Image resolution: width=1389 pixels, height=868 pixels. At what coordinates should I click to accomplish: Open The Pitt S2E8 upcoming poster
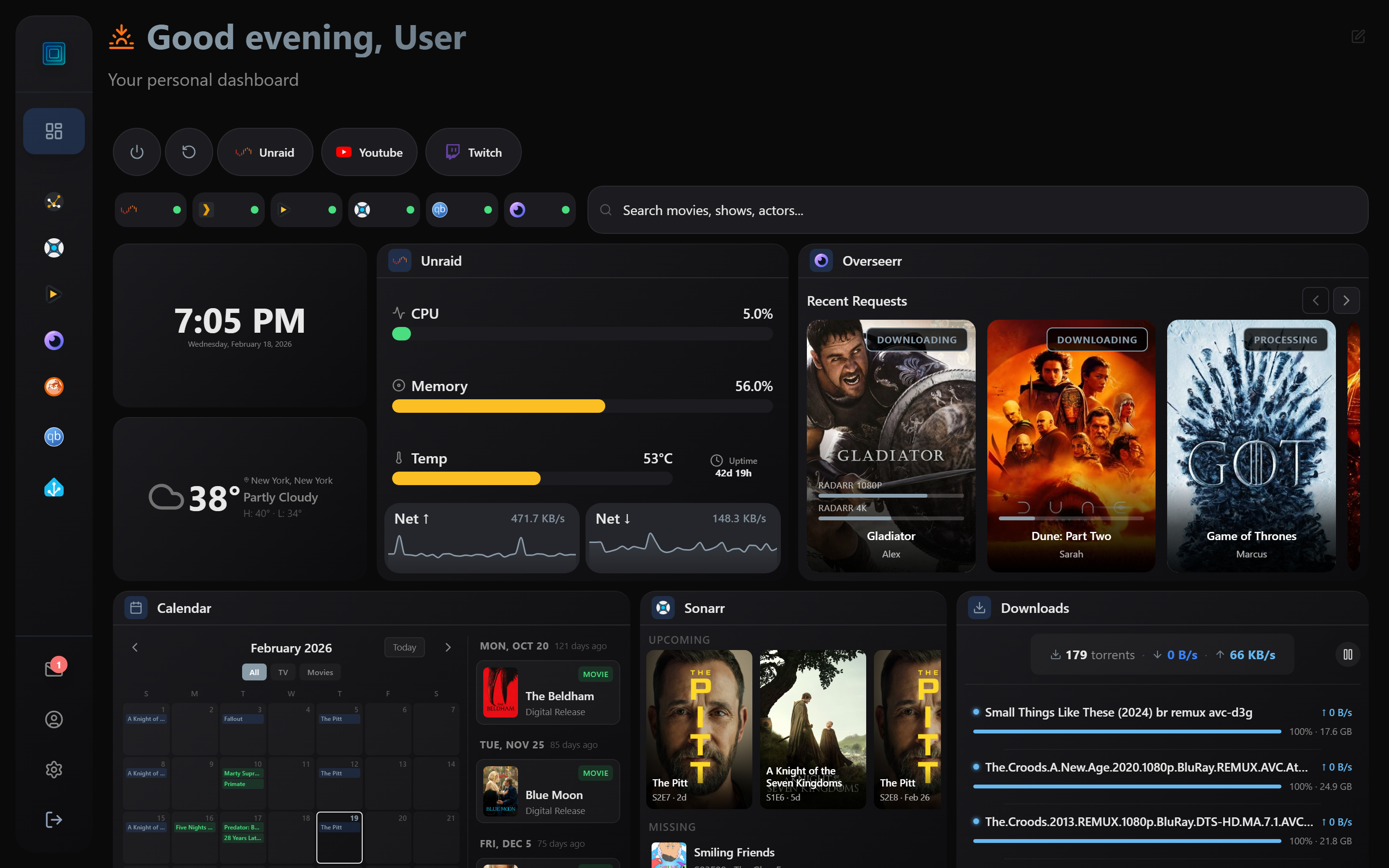907,729
